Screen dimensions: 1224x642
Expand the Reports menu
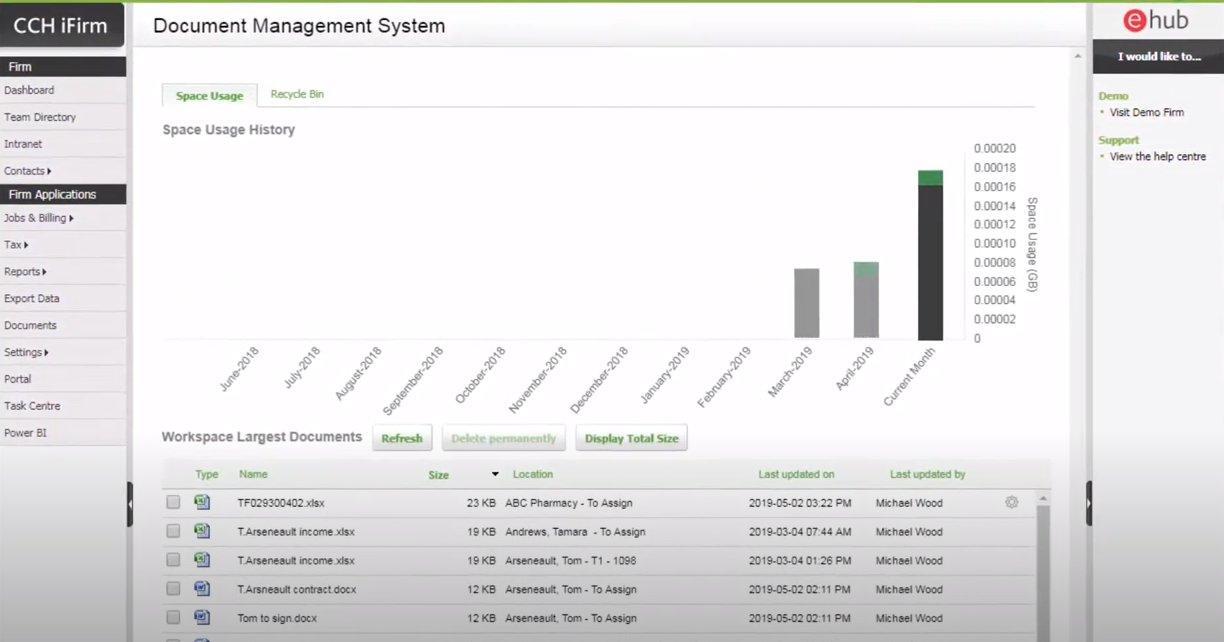point(25,271)
